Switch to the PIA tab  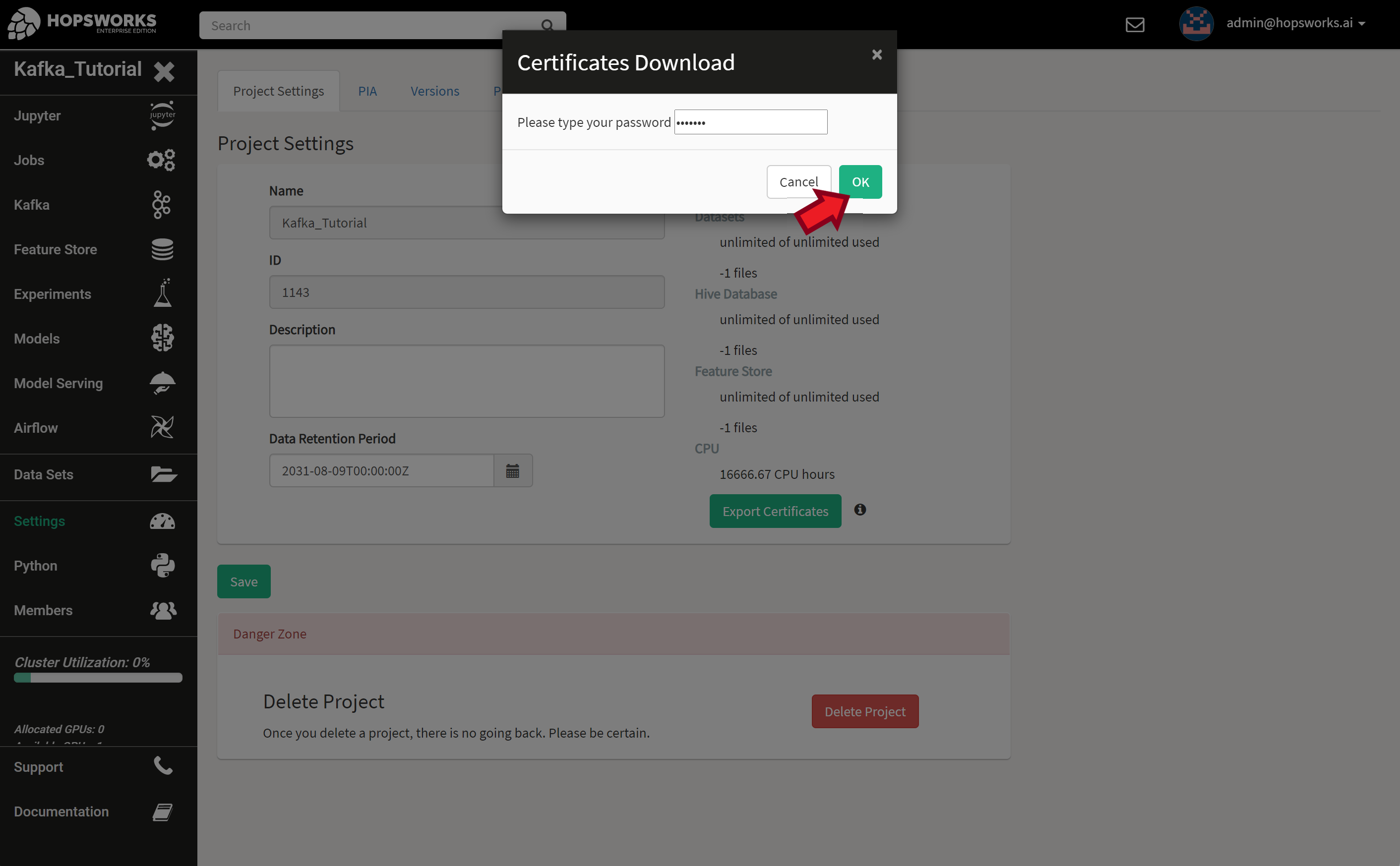point(367,91)
